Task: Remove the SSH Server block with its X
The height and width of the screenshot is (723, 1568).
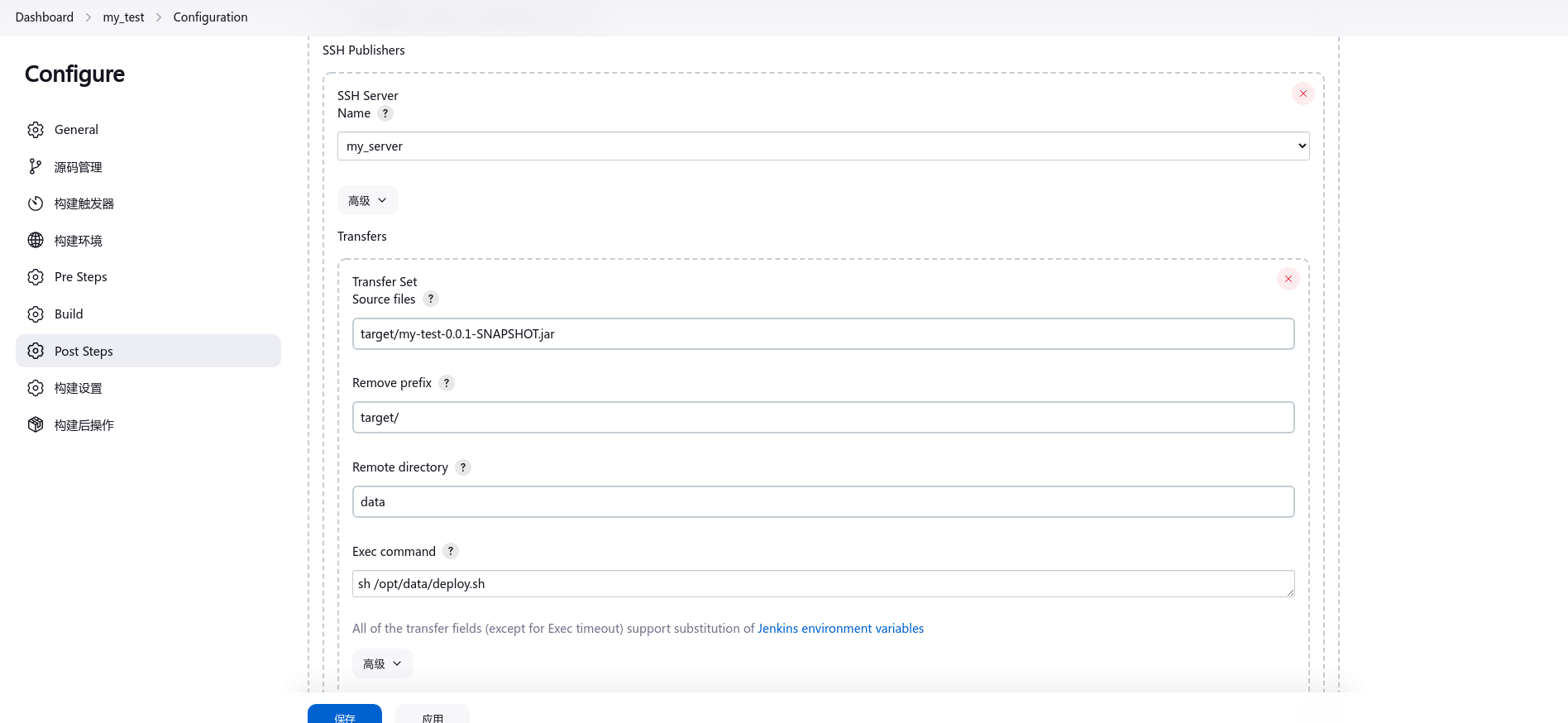Action: (1303, 93)
